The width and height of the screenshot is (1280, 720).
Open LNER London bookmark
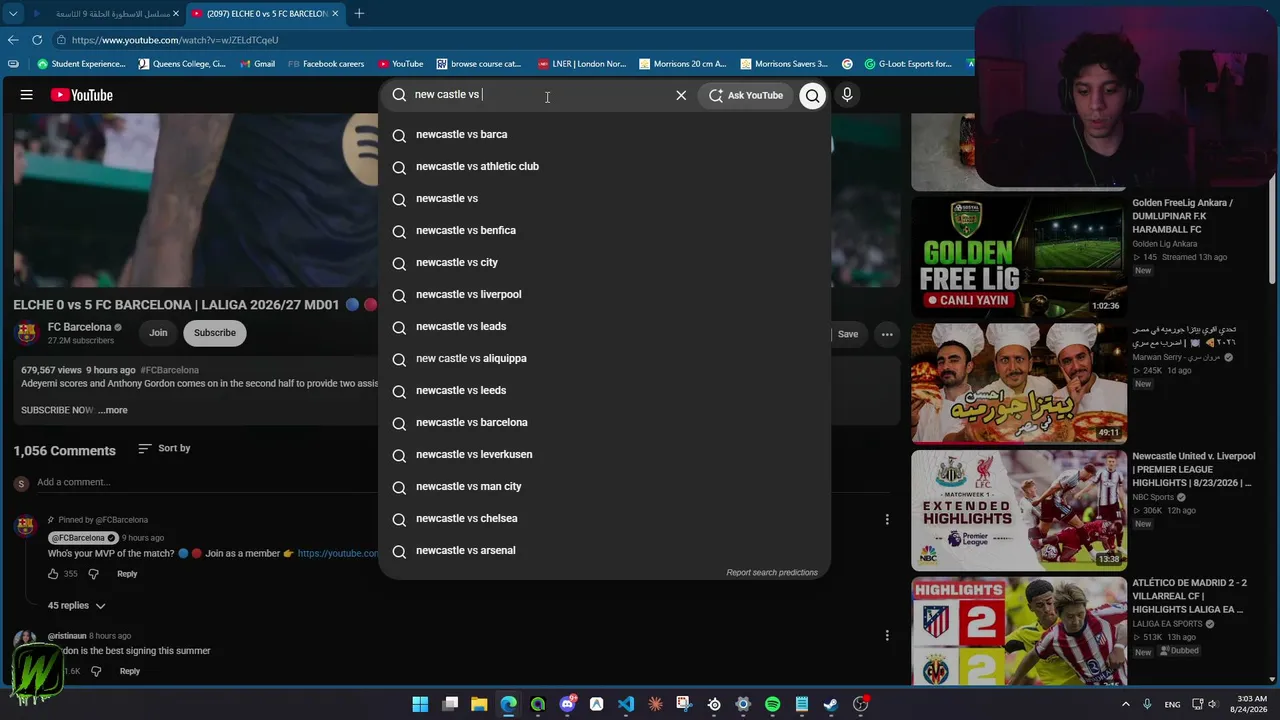click(582, 64)
